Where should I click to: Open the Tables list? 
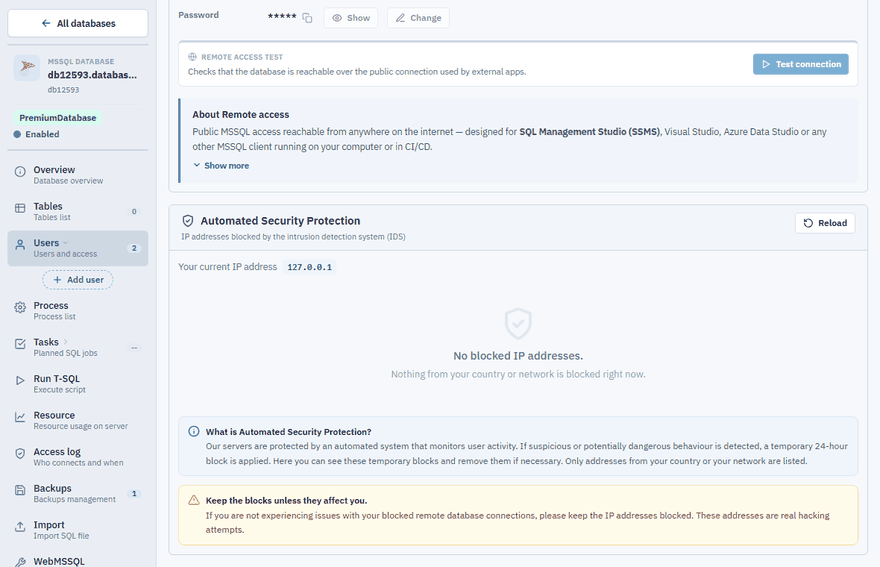pos(77,211)
